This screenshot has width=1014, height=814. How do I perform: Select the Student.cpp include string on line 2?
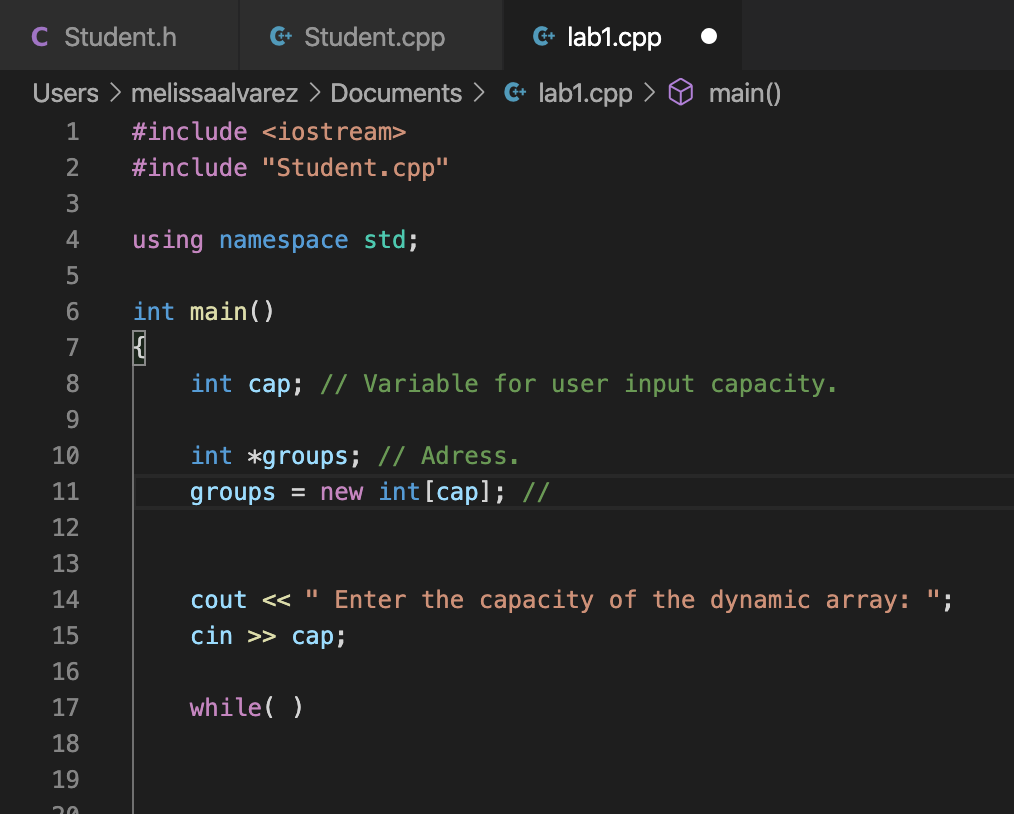357,167
